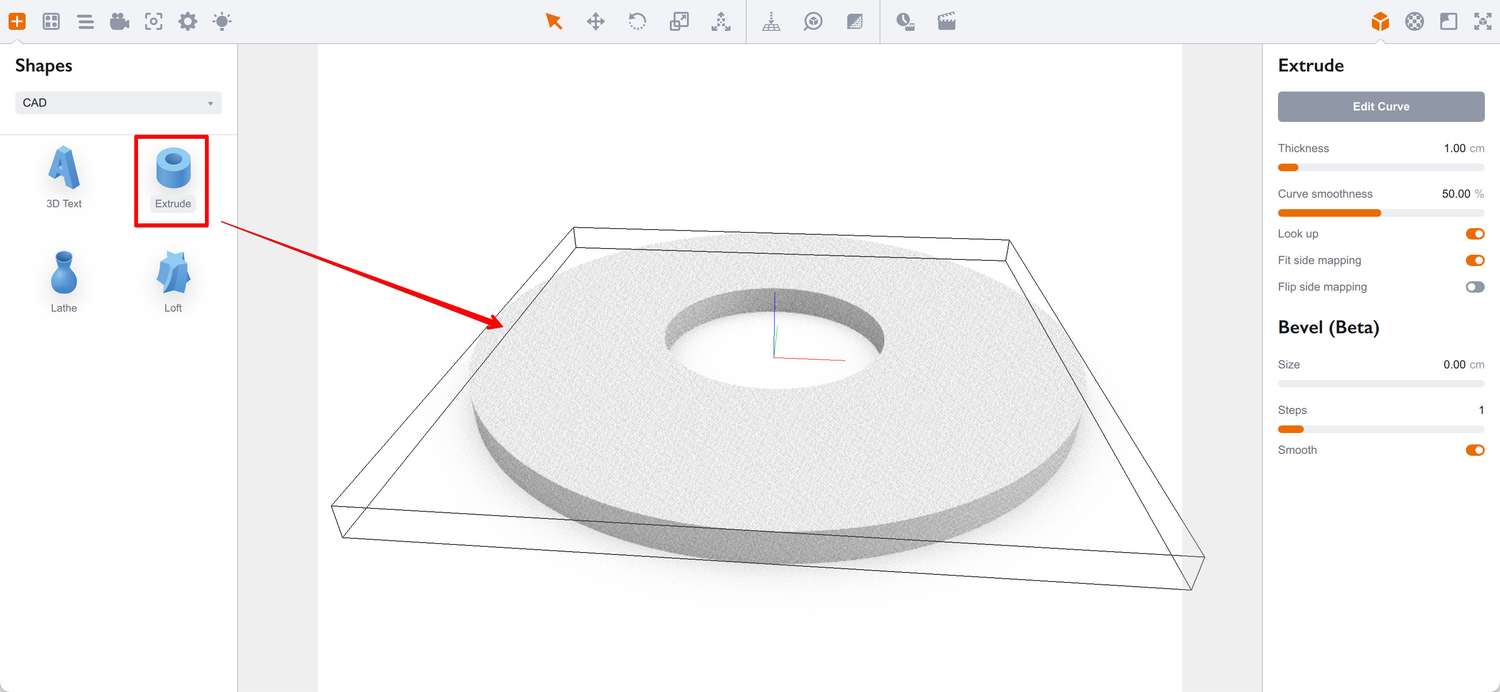1500x692 pixels.
Task: Adjust the Curve smoothness slider
Action: [x=1381, y=213]
